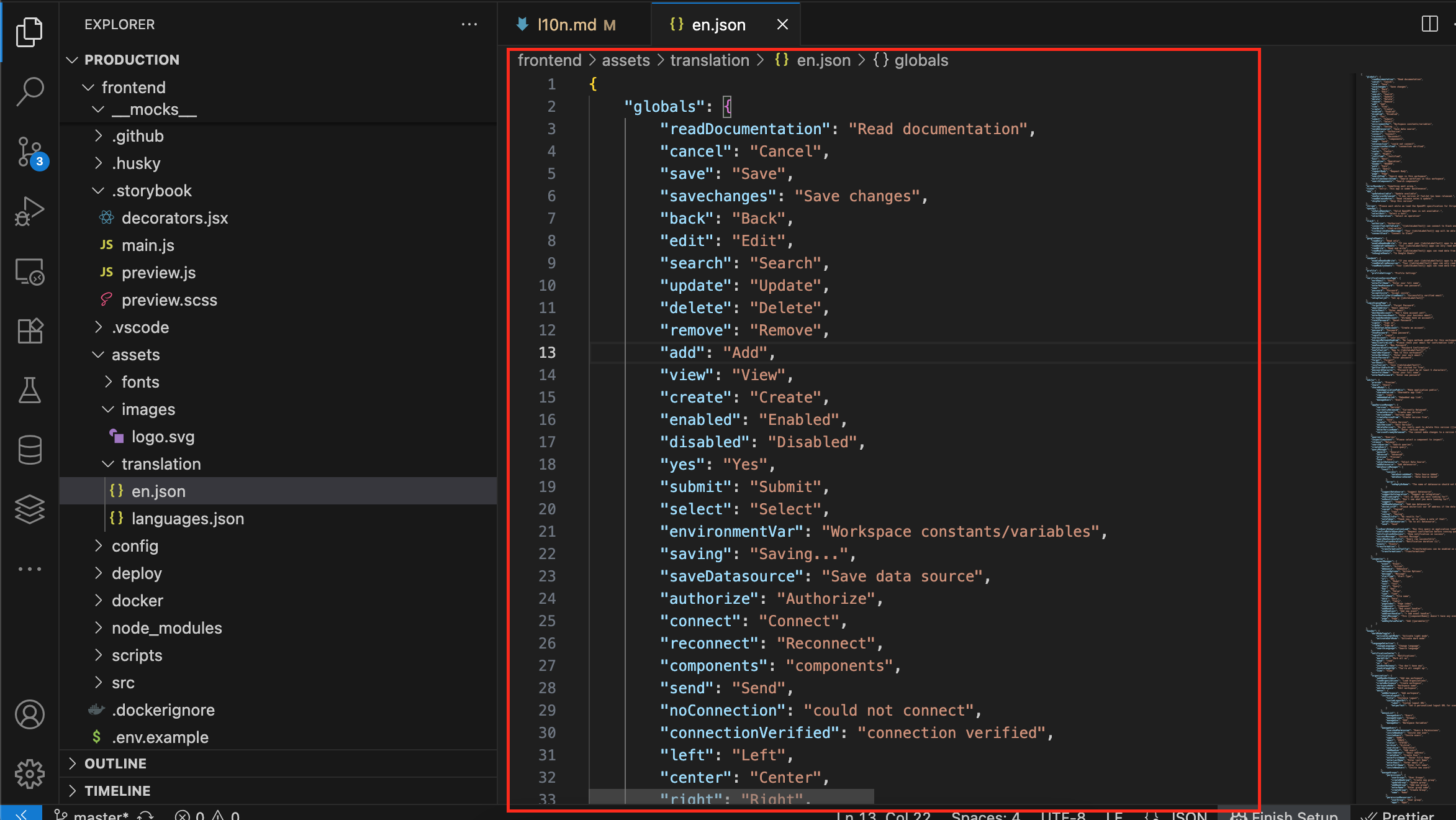Collapse the translation folder
Viewport: 1456px width, 820px height.
(x=161, y=464)
